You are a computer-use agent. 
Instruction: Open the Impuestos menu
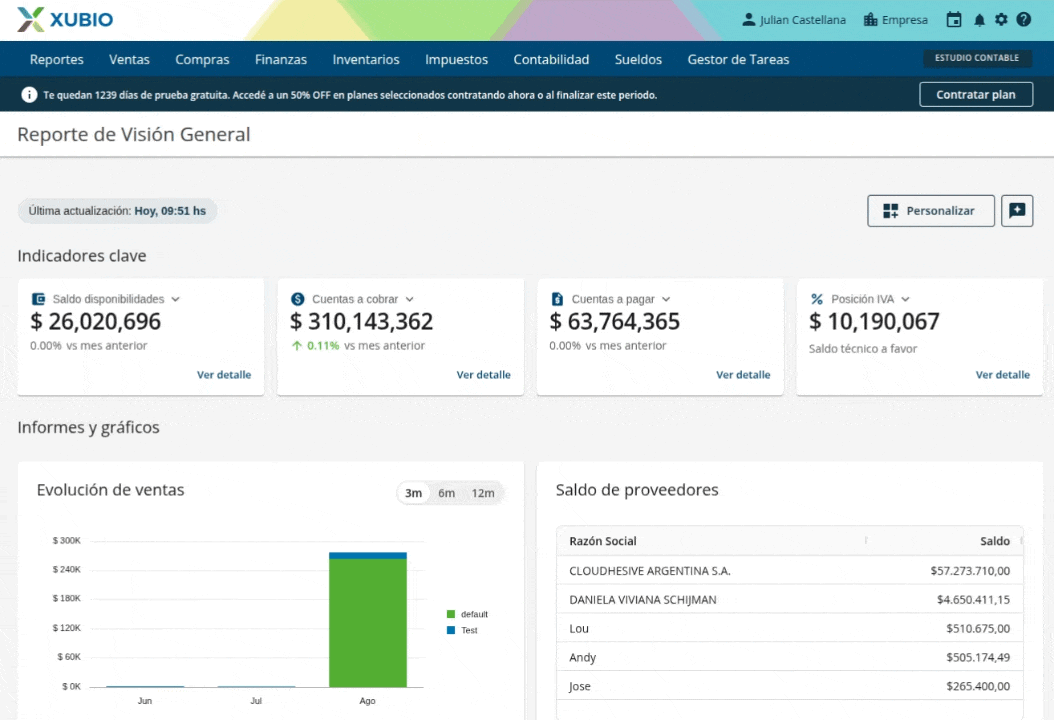point(456,59)
